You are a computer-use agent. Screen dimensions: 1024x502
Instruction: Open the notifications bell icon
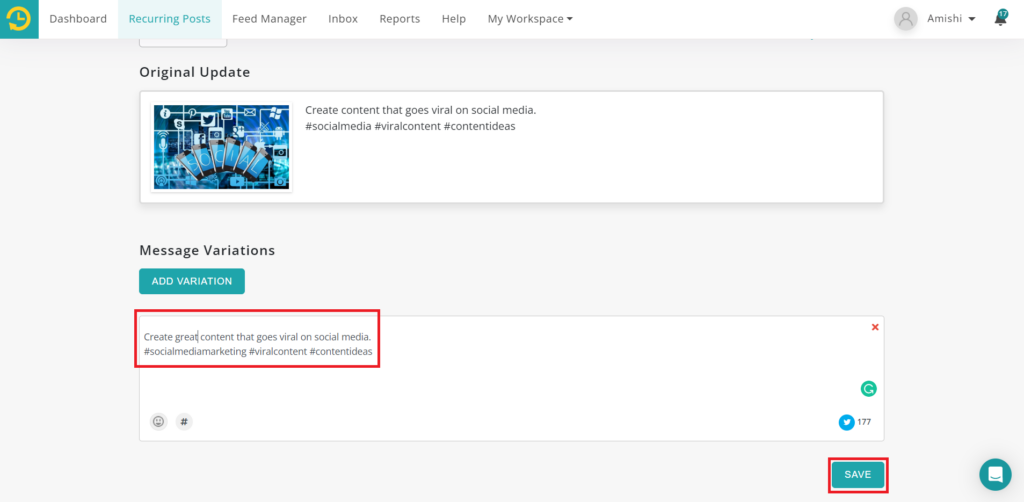[x=1000, y=18]
